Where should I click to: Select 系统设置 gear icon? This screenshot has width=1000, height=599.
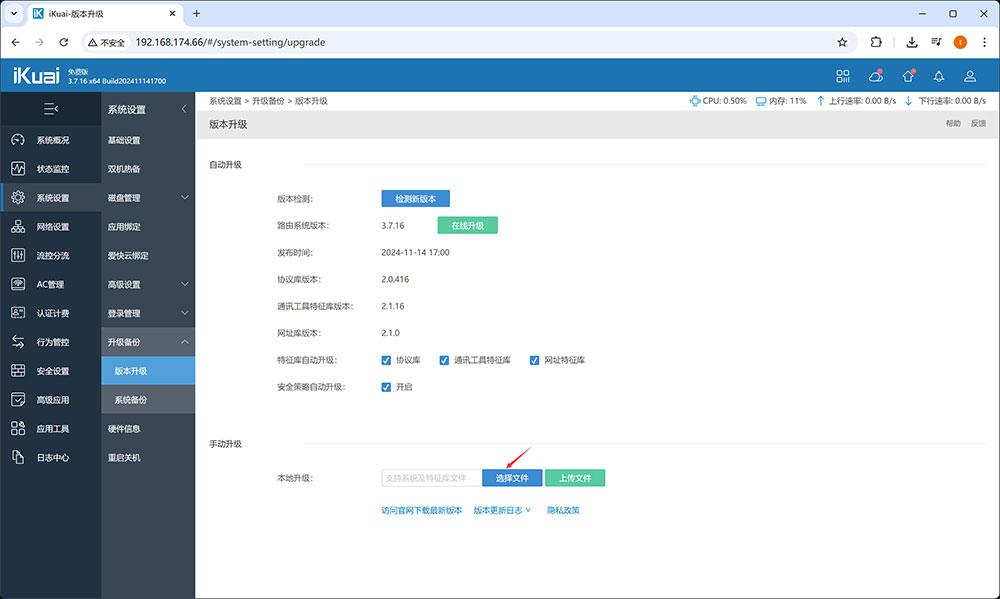[18, 198]
